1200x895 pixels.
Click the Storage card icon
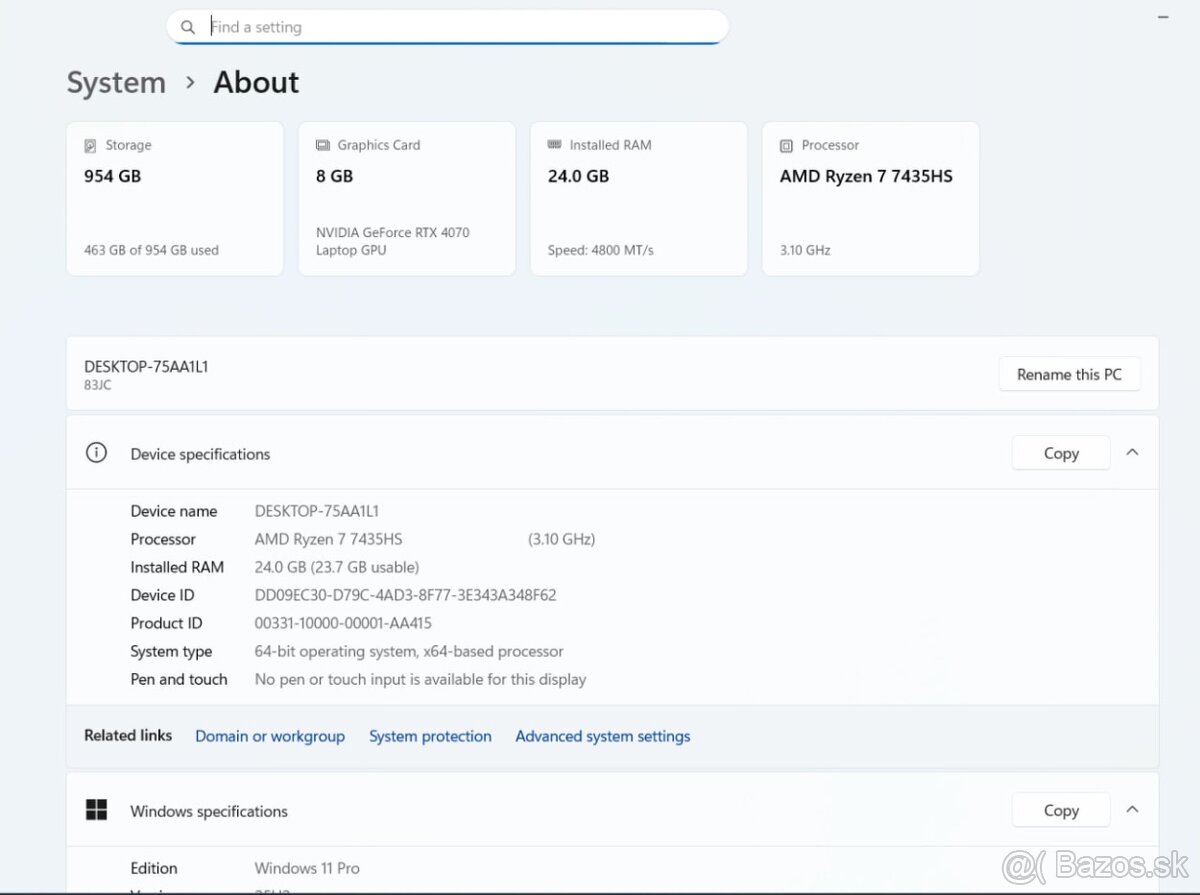tap(91, 145)
